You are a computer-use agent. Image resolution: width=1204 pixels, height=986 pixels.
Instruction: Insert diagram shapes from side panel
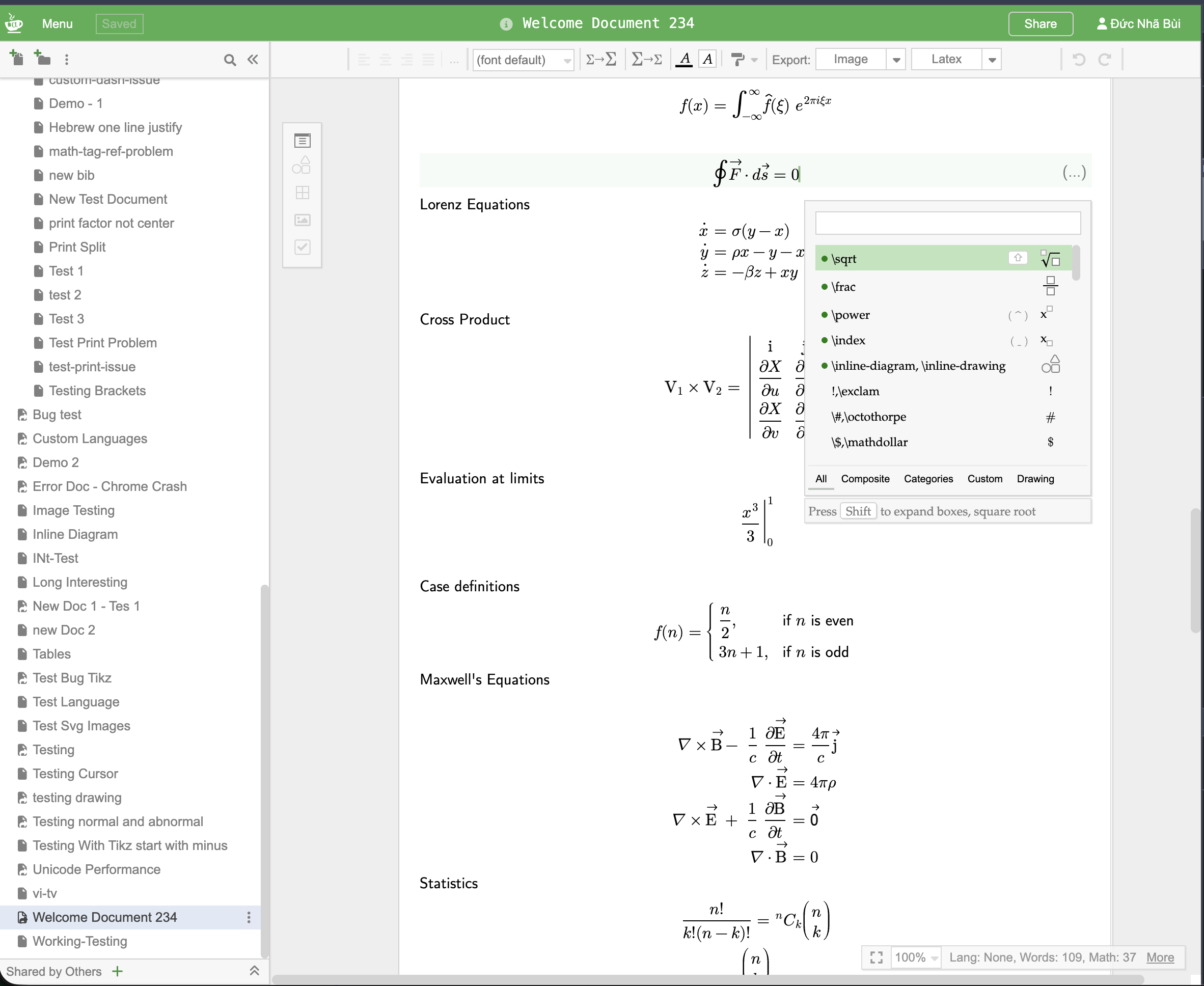coord(302,166)
